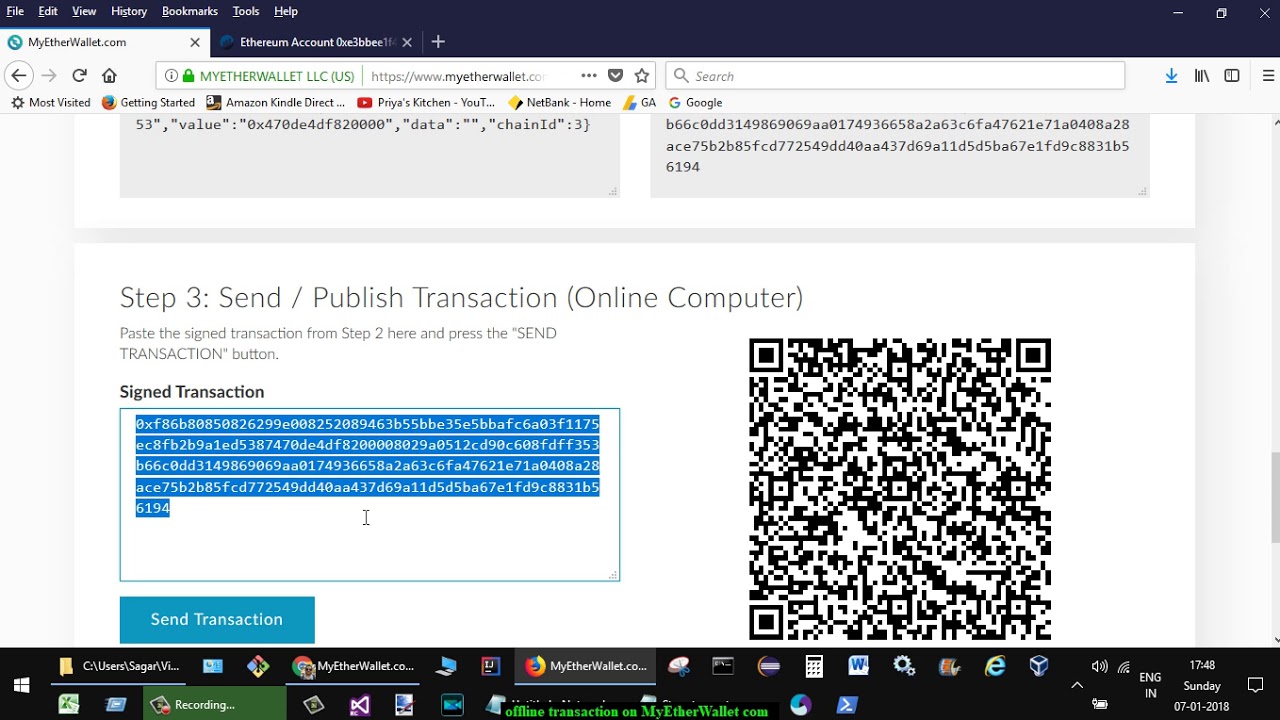
Task: Close the Ethereum Account tab
Action: [406, 42]
